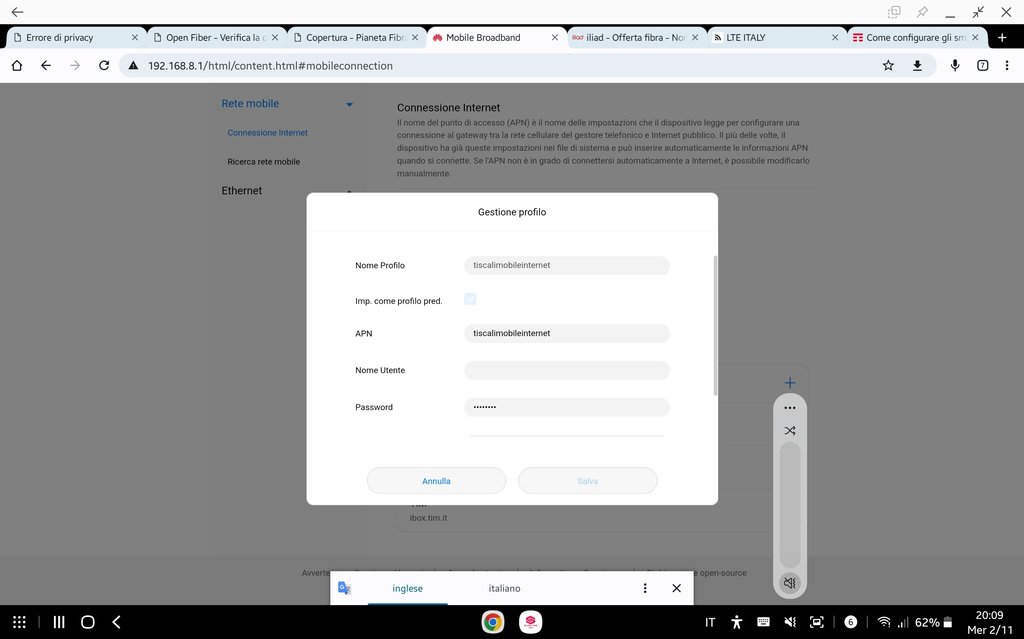Click the Nome Profilo input field

pyautogui.click(x=567, y=265)
